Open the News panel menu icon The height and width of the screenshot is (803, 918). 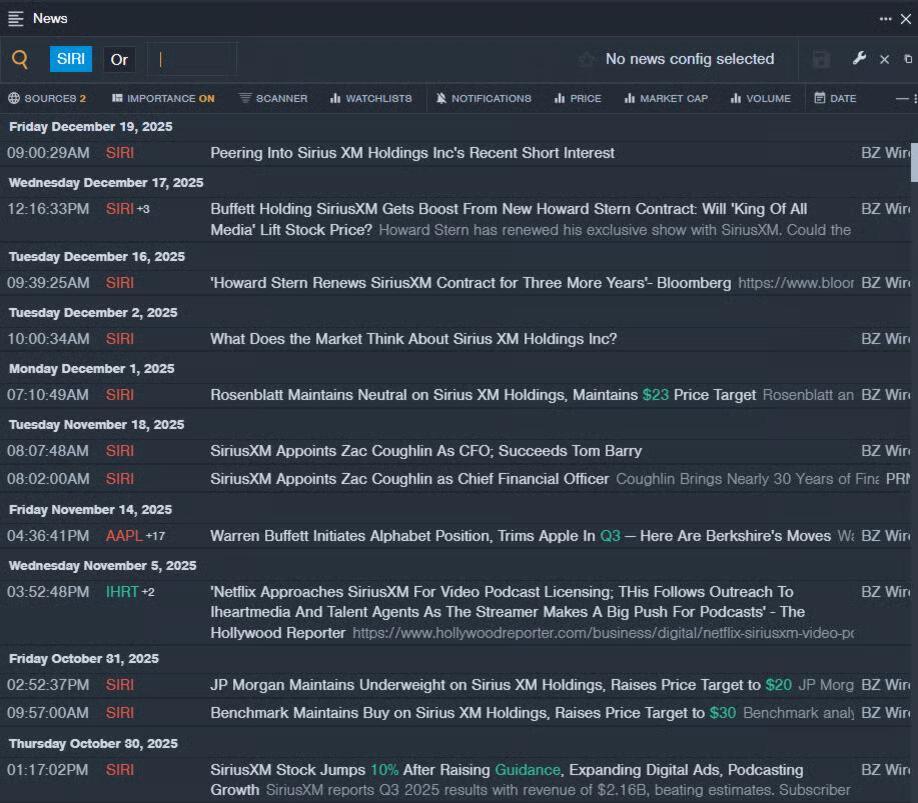point(16,18)
